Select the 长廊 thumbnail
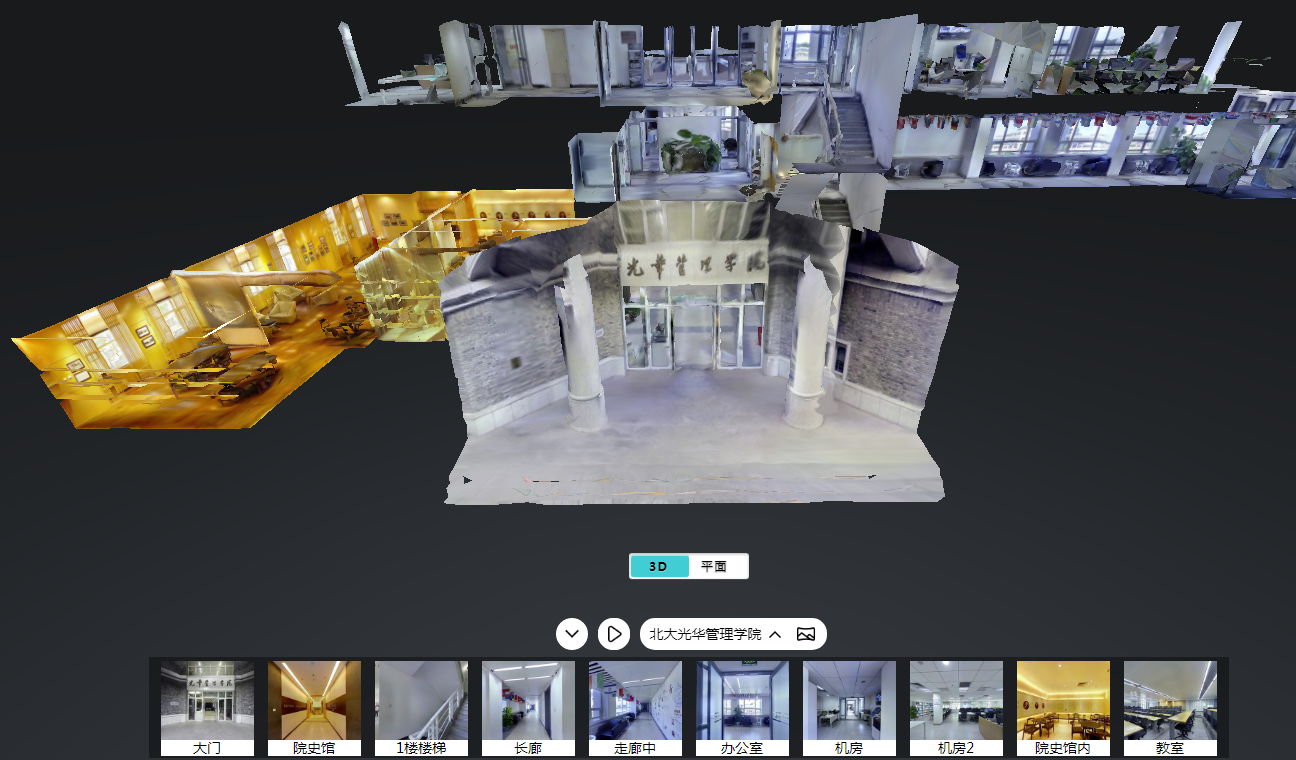1296x760 pixels. coord(528,708)
